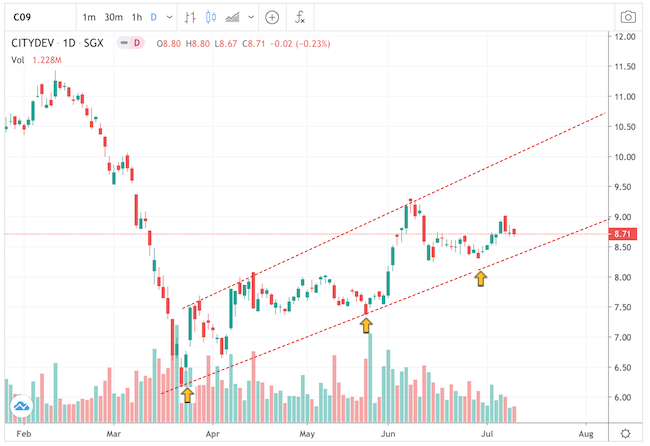Click the H8.80 high value in legend
This screenshot has height=446, width=650.
(x=198, y=44)
